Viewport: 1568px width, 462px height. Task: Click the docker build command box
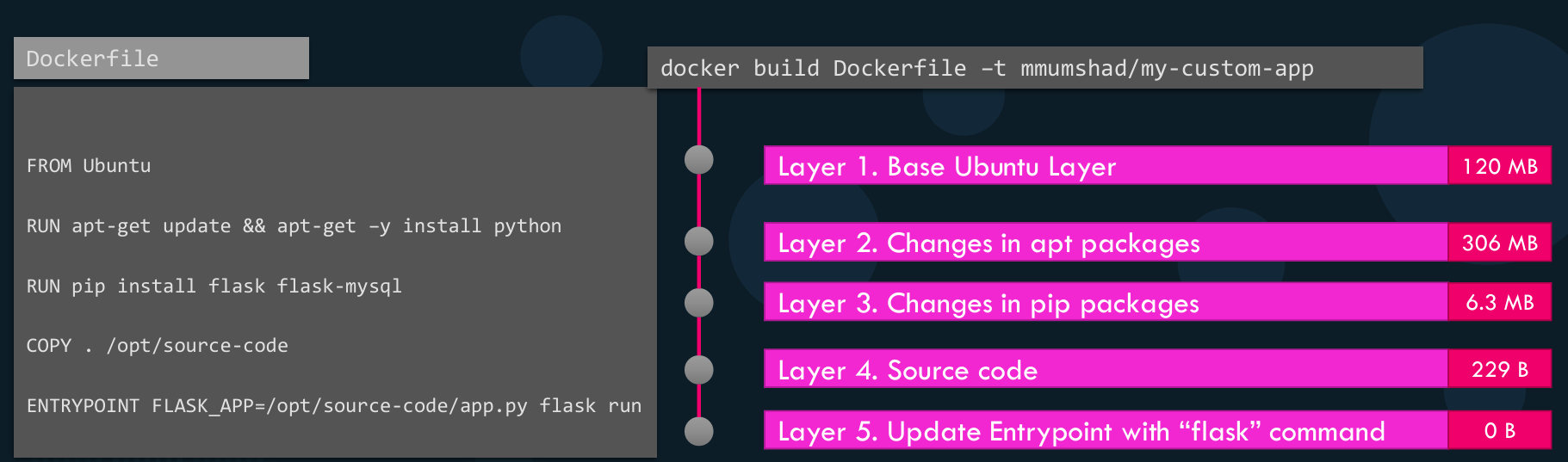click(1034, 68)
